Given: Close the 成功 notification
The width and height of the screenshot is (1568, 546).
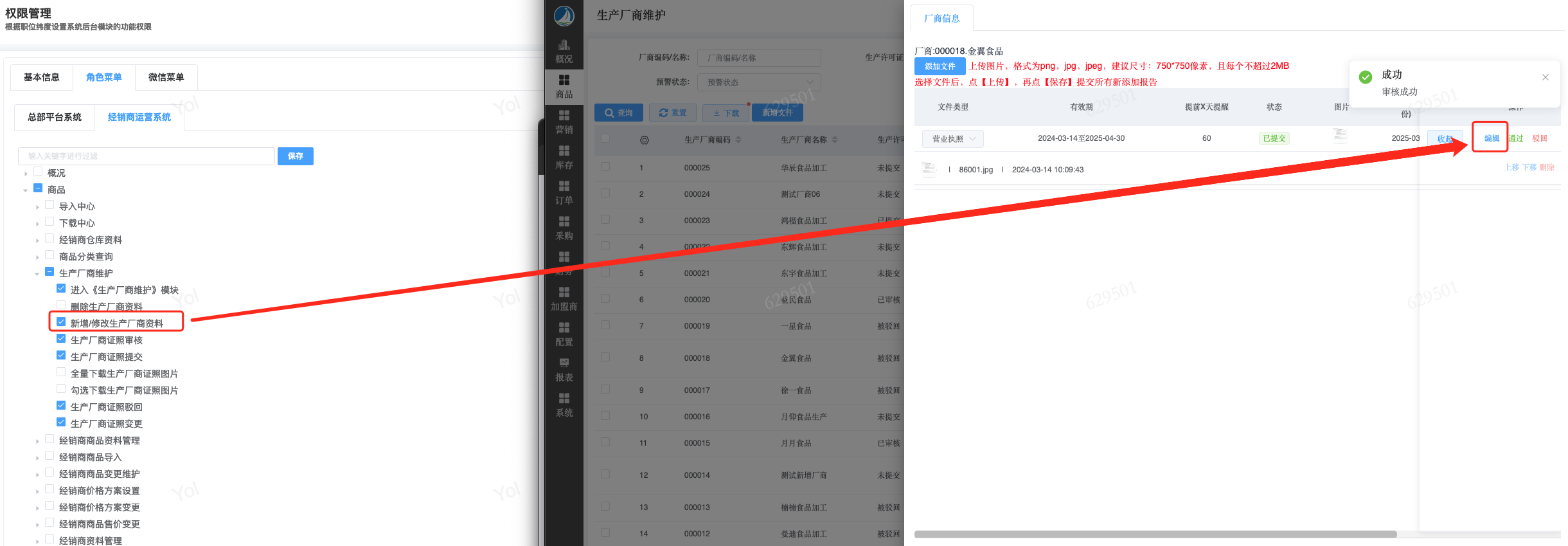Looking at the screenshot, I should (1546, 77).
